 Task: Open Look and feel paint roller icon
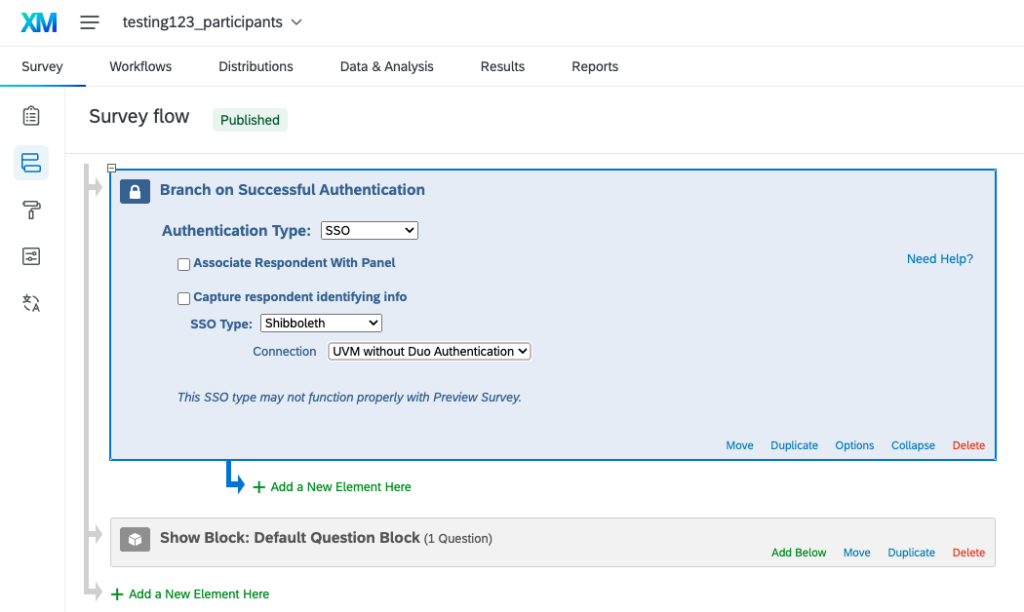coord(29,209)
